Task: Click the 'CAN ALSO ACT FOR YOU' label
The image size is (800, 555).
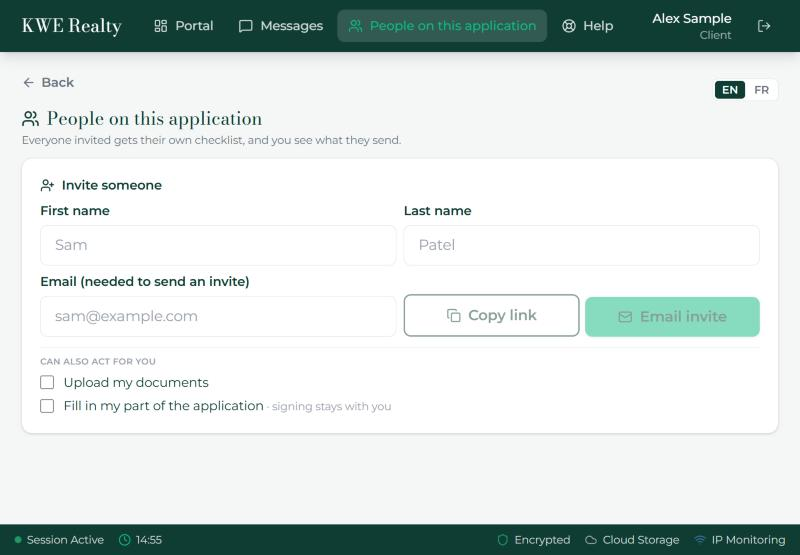Action: pos(98,361)
